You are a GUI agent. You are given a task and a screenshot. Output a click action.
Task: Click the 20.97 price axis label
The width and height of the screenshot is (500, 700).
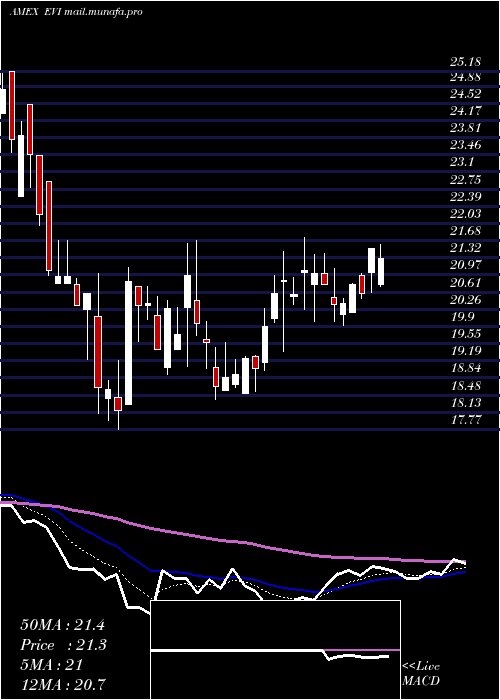pos(465,265)
